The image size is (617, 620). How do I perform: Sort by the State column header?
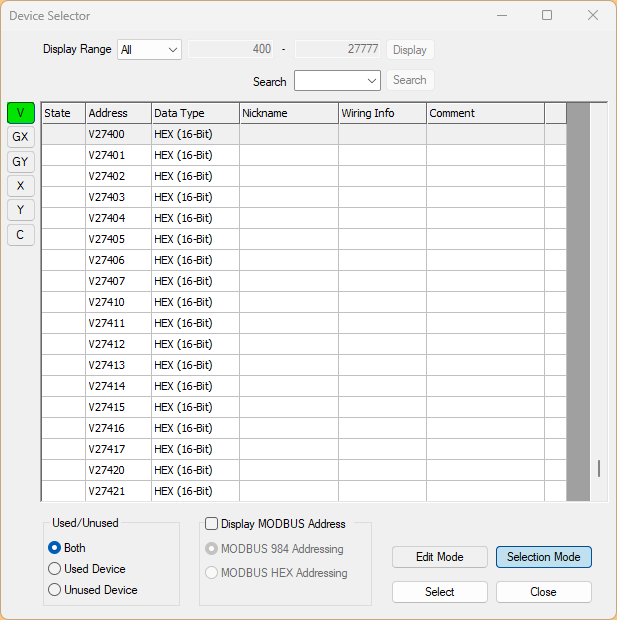click(63, 113)
